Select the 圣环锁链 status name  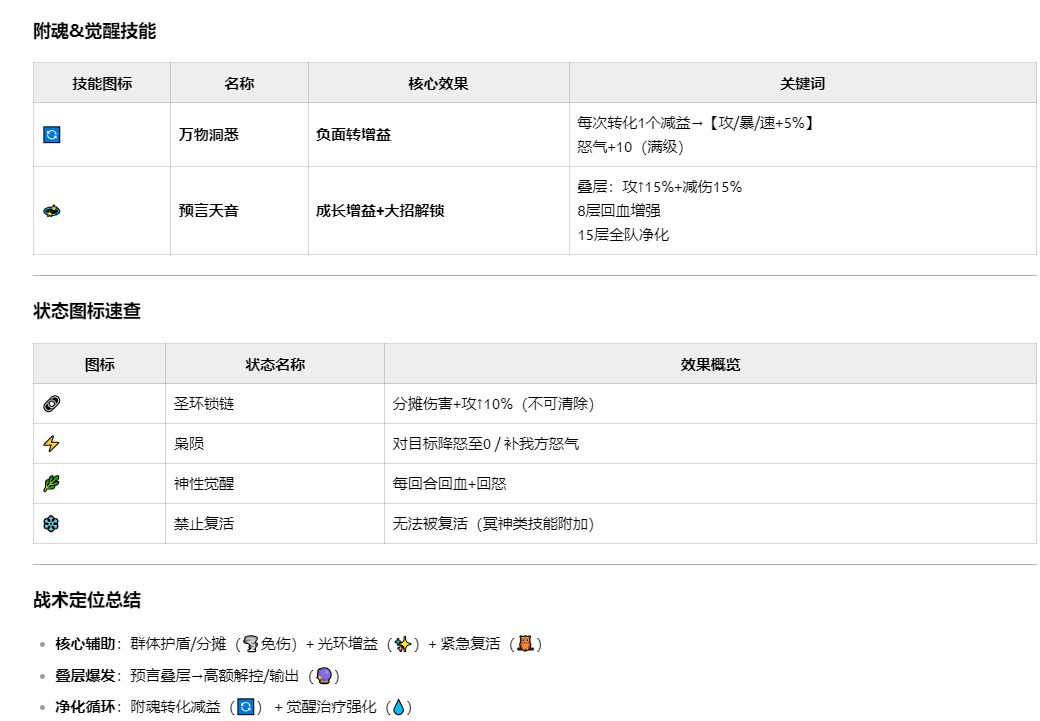click(x=204, y=403)
